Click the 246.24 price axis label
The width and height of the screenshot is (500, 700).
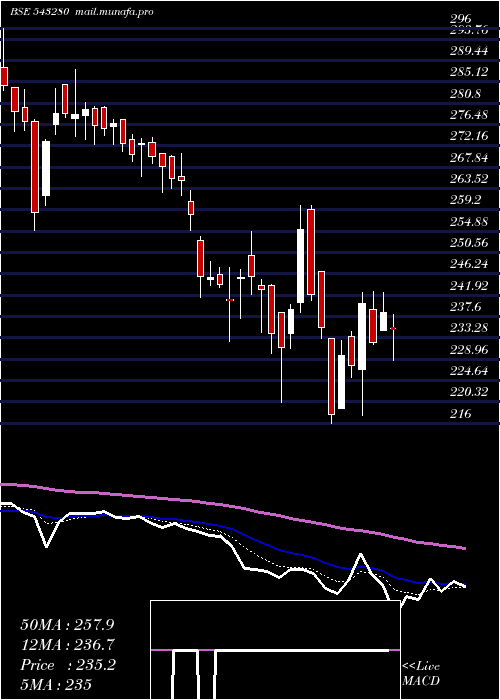pos(469,264)
